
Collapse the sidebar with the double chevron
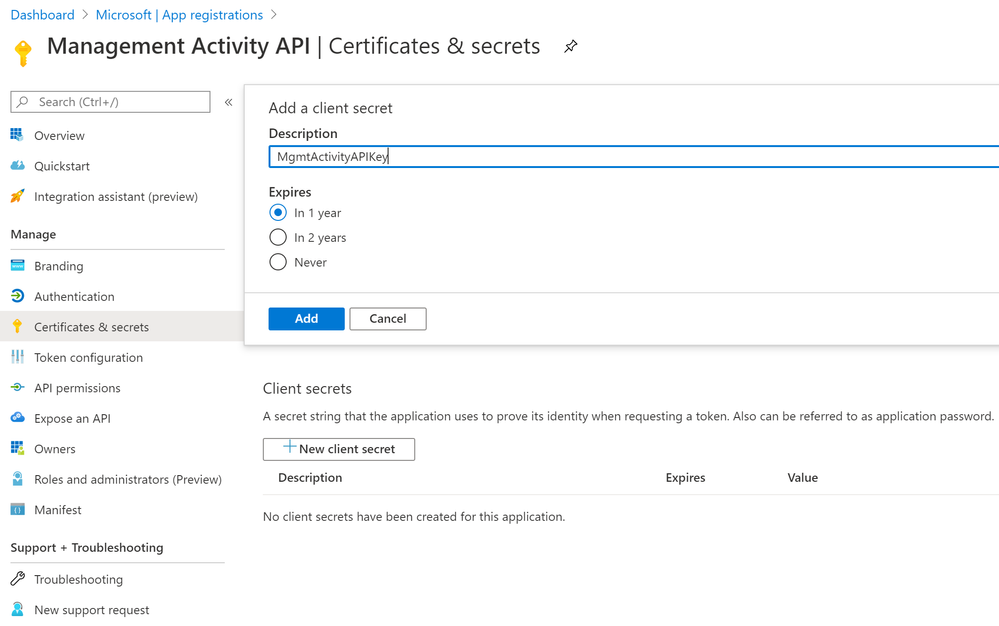(x=229, y=102)
